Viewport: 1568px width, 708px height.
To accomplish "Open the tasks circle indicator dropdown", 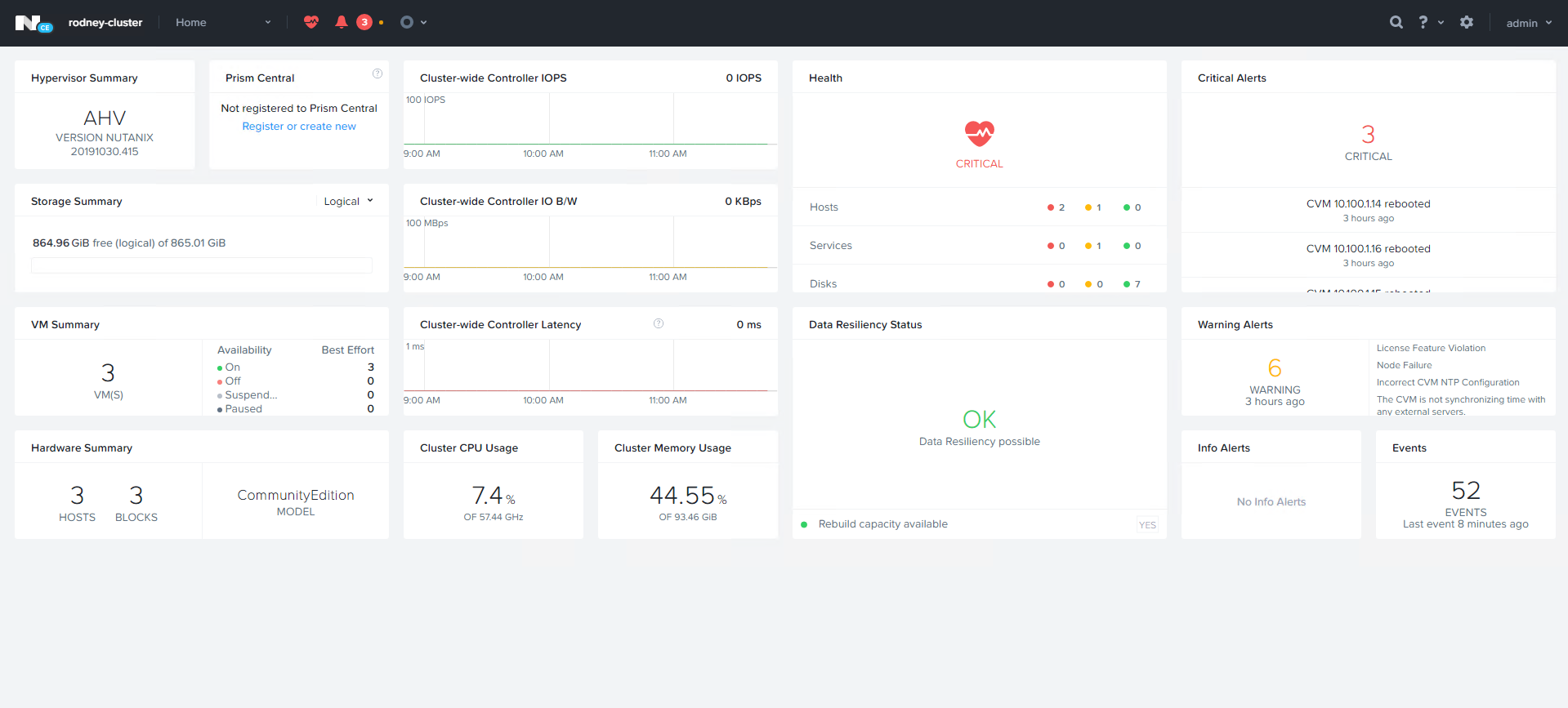I will coord(413,22).
